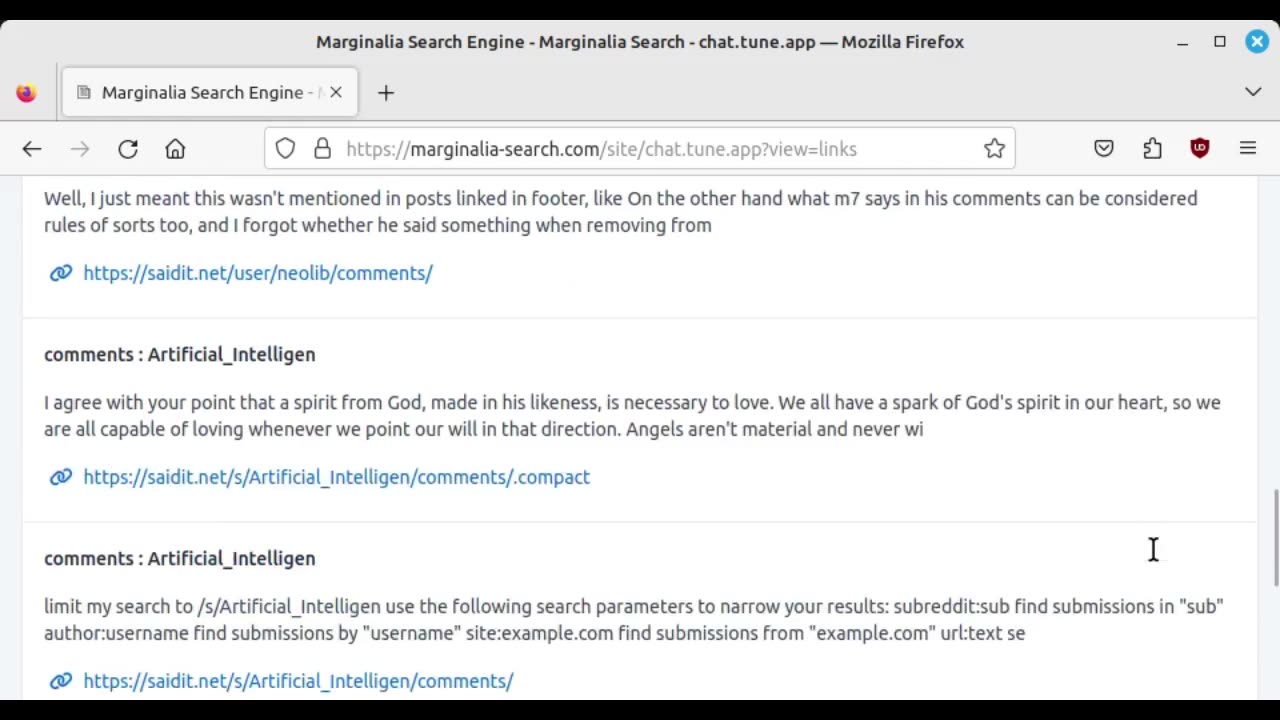Open the Firefox home page
Screen dimensions: 1280x720
tap(175, 149)
